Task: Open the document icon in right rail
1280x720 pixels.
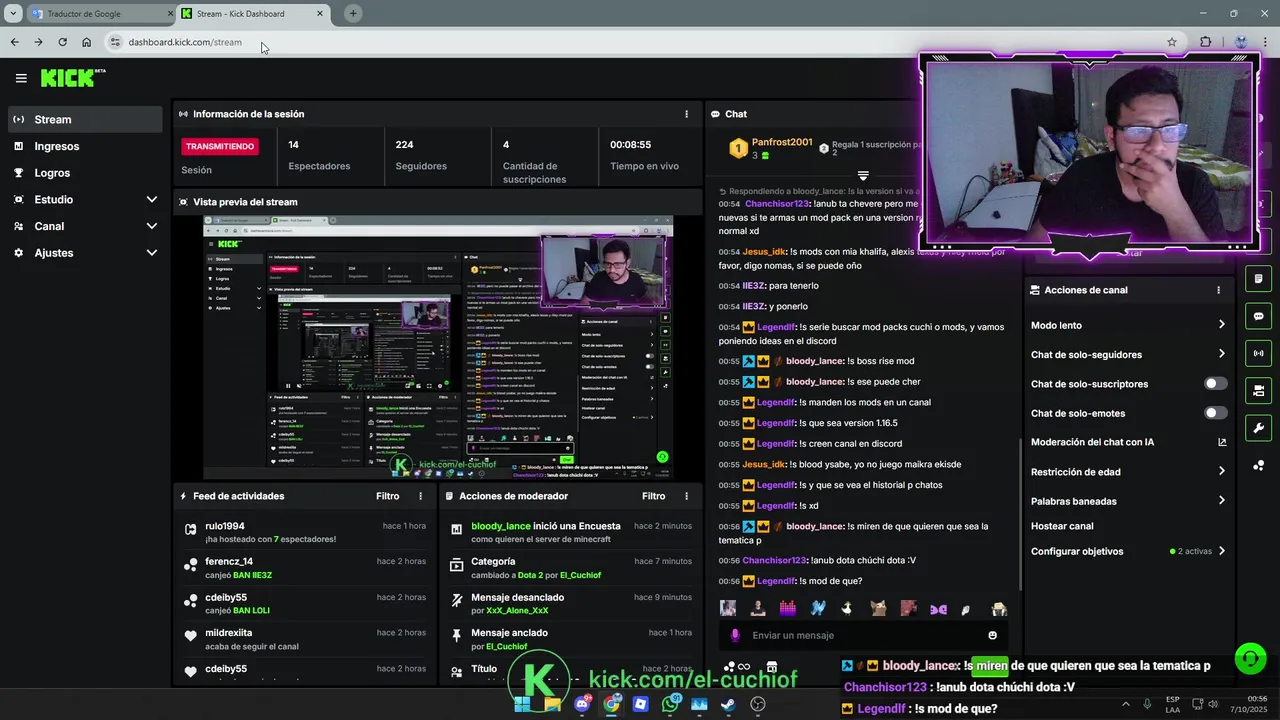Action: [x=1258, y=278]
